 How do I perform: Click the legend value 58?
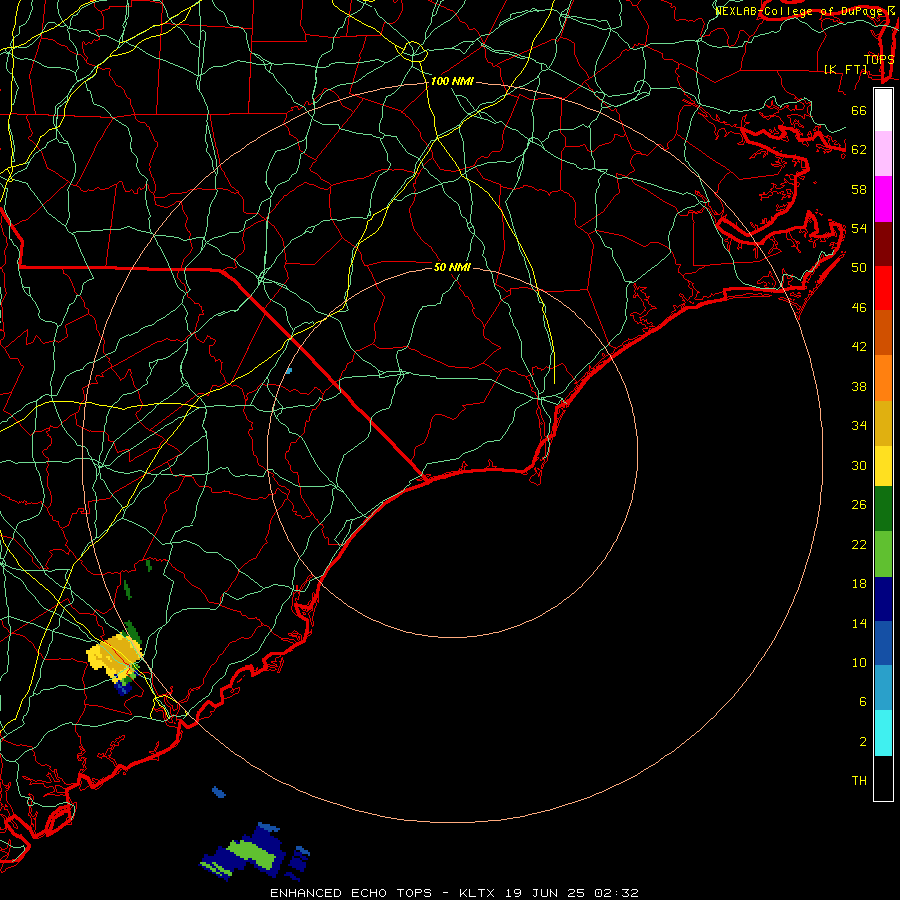point(859,189)
